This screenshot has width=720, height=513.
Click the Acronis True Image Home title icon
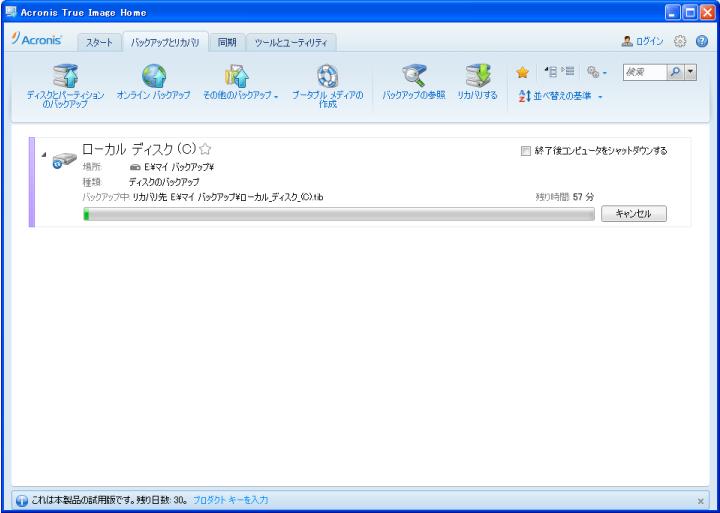tap(11, 12)
